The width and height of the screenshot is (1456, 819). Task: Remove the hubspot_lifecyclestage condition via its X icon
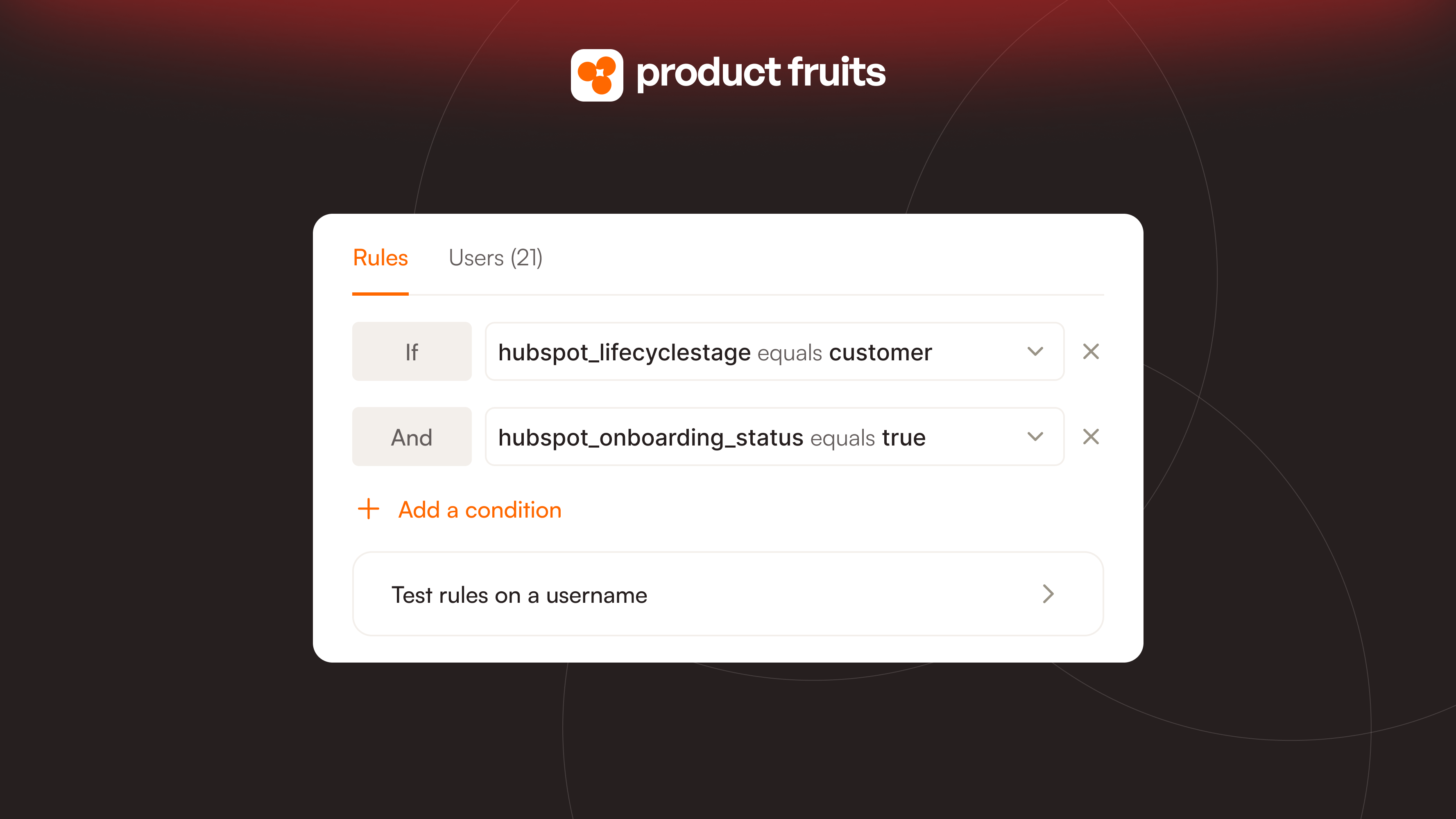[x=1090, y=352]
